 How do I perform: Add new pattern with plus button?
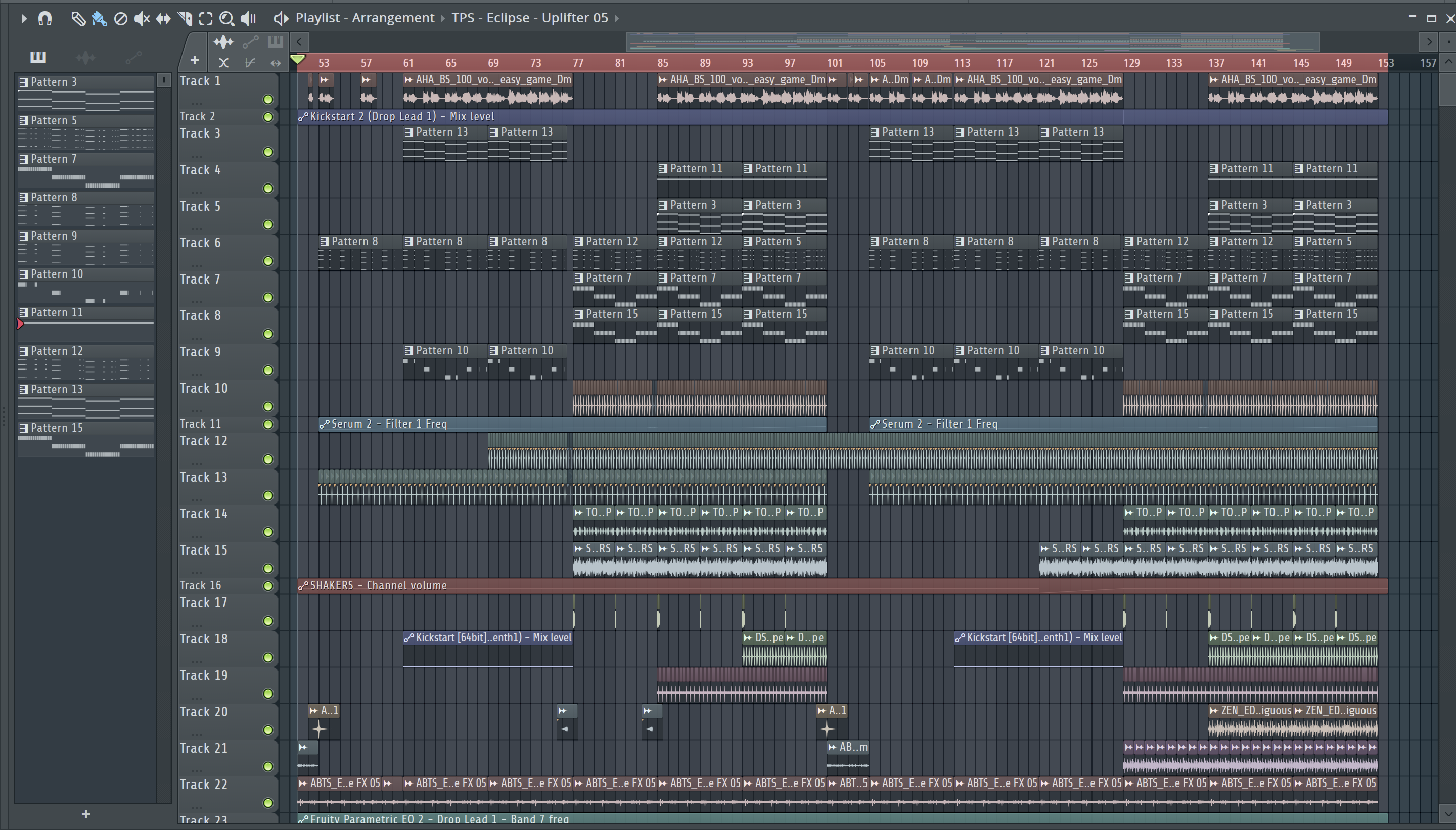[85, 814]
